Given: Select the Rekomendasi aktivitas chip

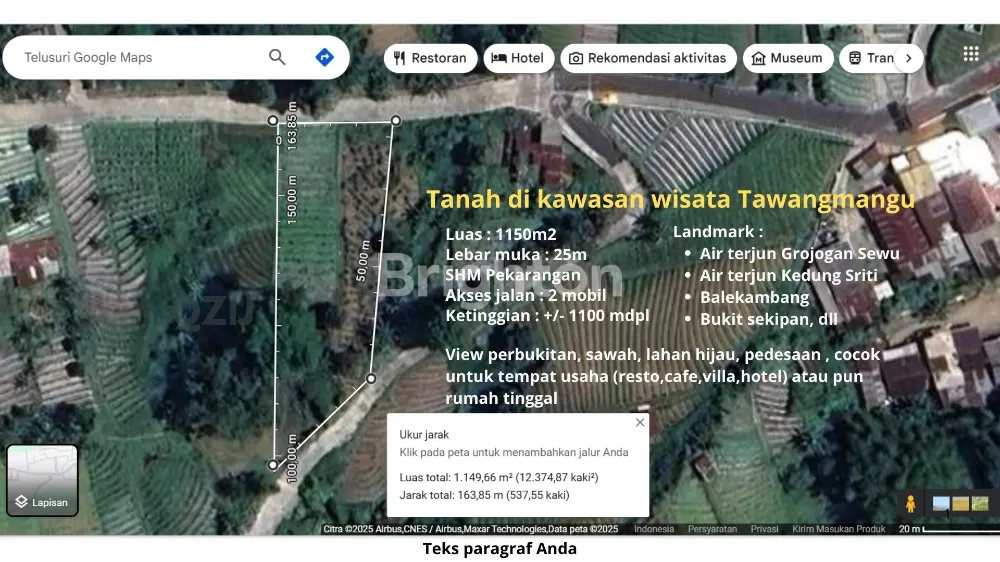Looking at the screenshot, I should tap(647, 58).
